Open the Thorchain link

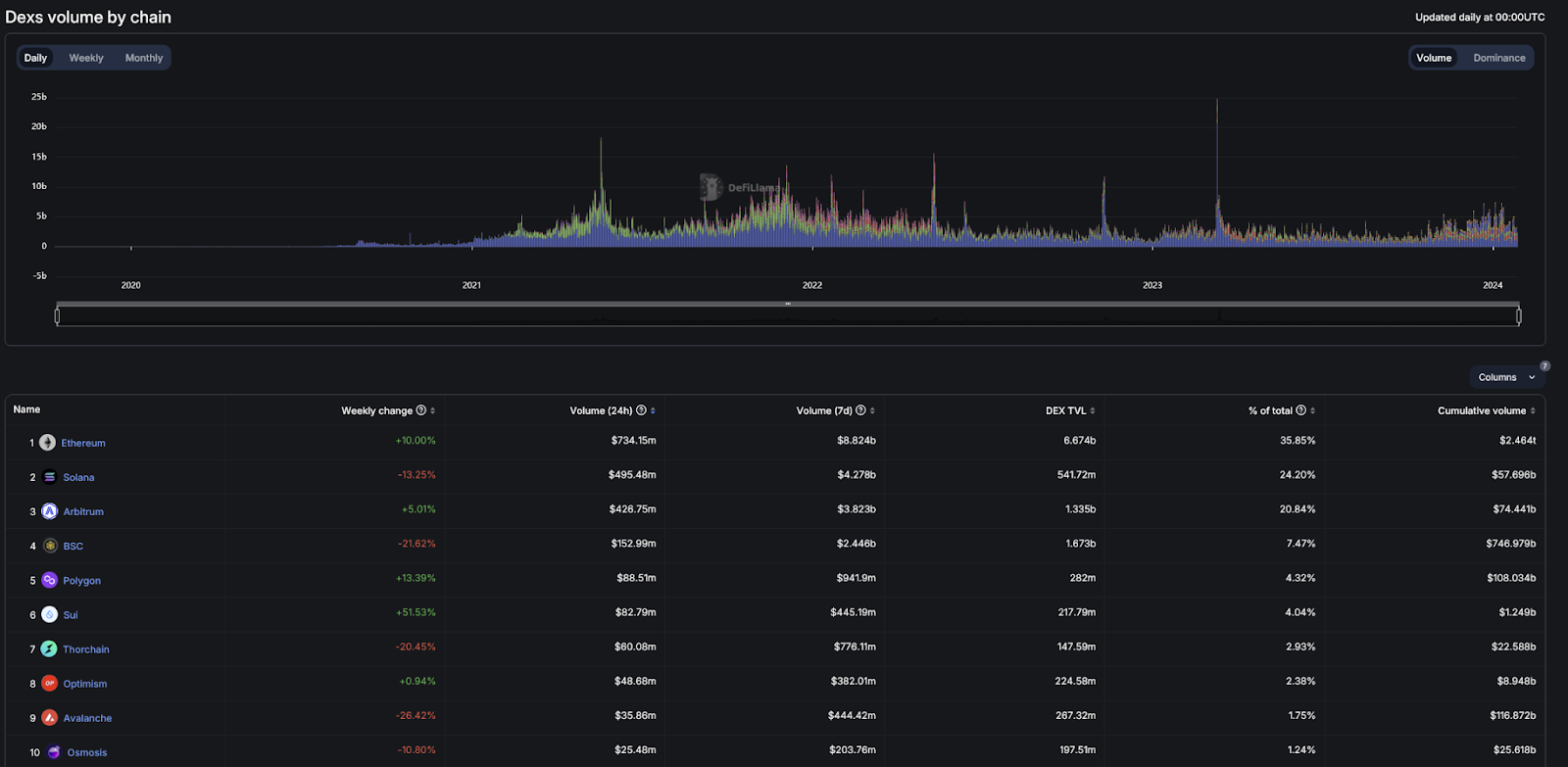pos(86,648)
